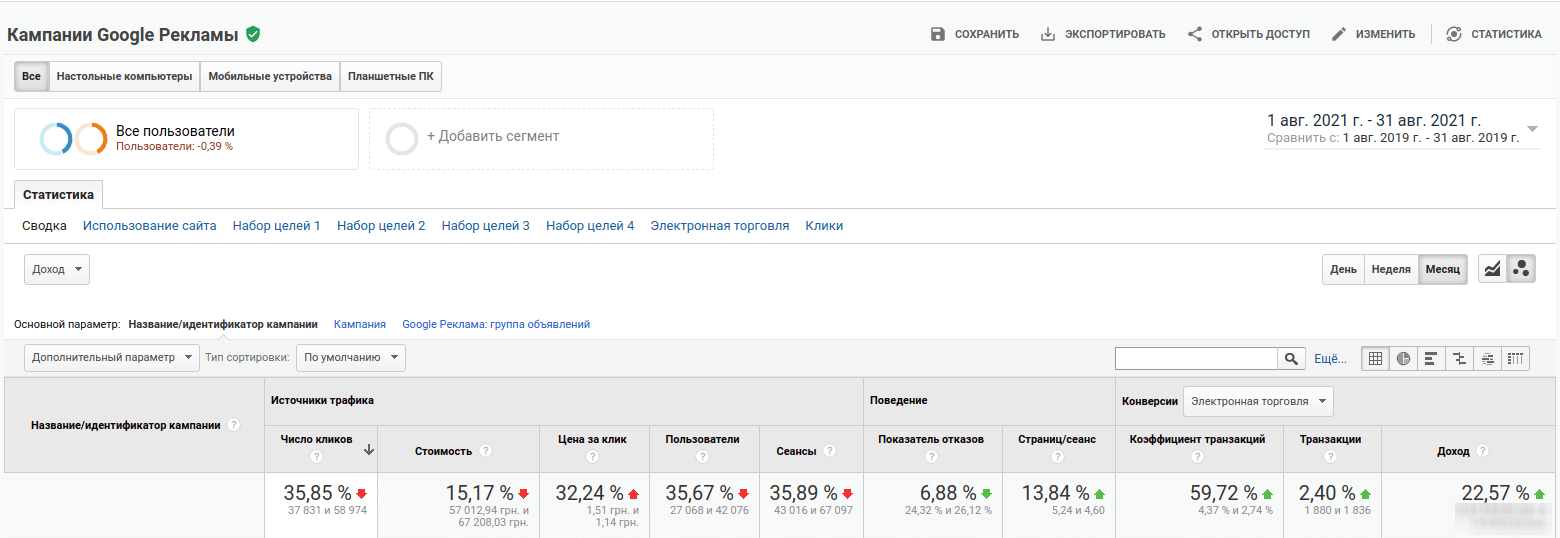Image resolution: width=1560 pixels, height=538 pixels.
Task: Export the report via ЭКСПОРТИРОВАТЬ
Action: coord(1103,34)
